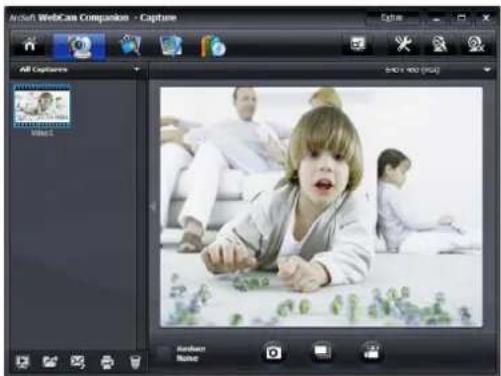
Task: Minimize the WebCam Companion window
Action: 436,18
